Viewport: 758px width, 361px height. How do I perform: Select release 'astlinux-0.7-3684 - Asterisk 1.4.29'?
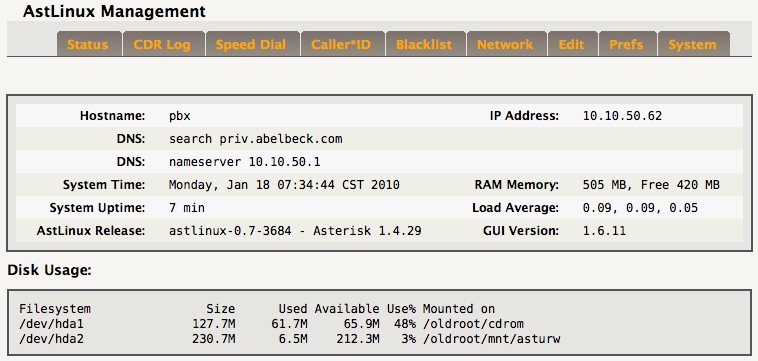click(295, 231)
